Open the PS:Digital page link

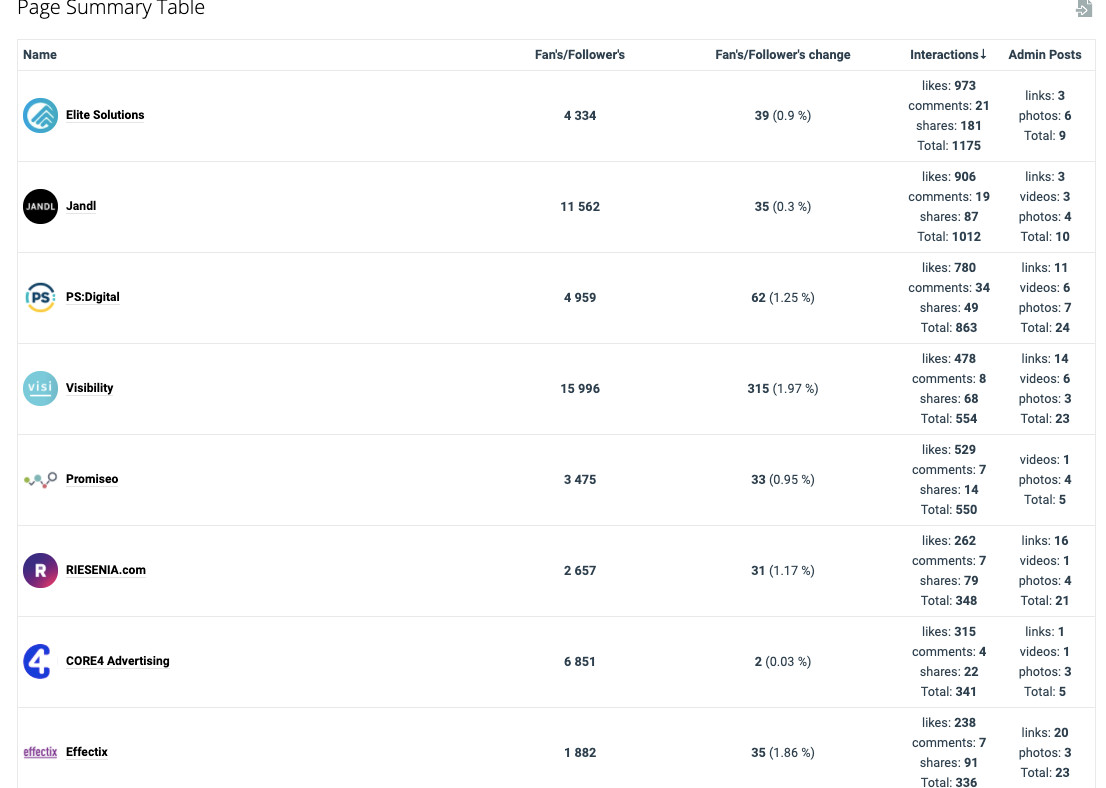93,297
